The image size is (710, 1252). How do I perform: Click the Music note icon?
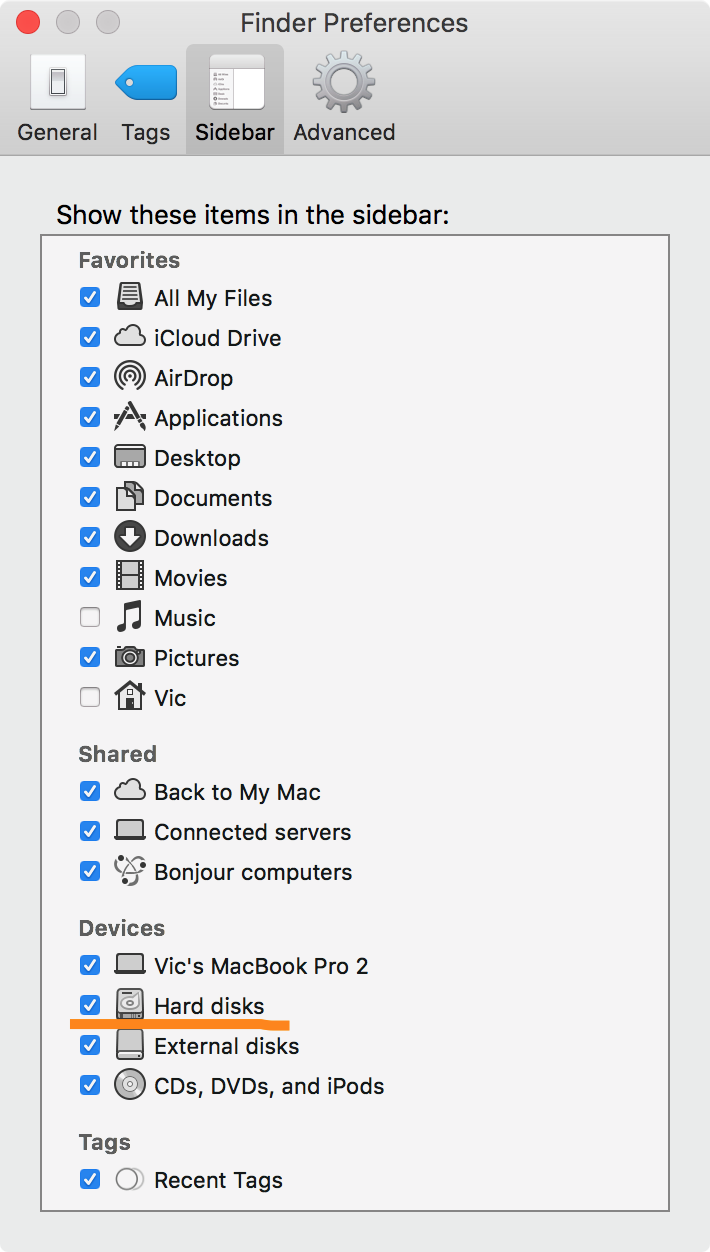129,617
